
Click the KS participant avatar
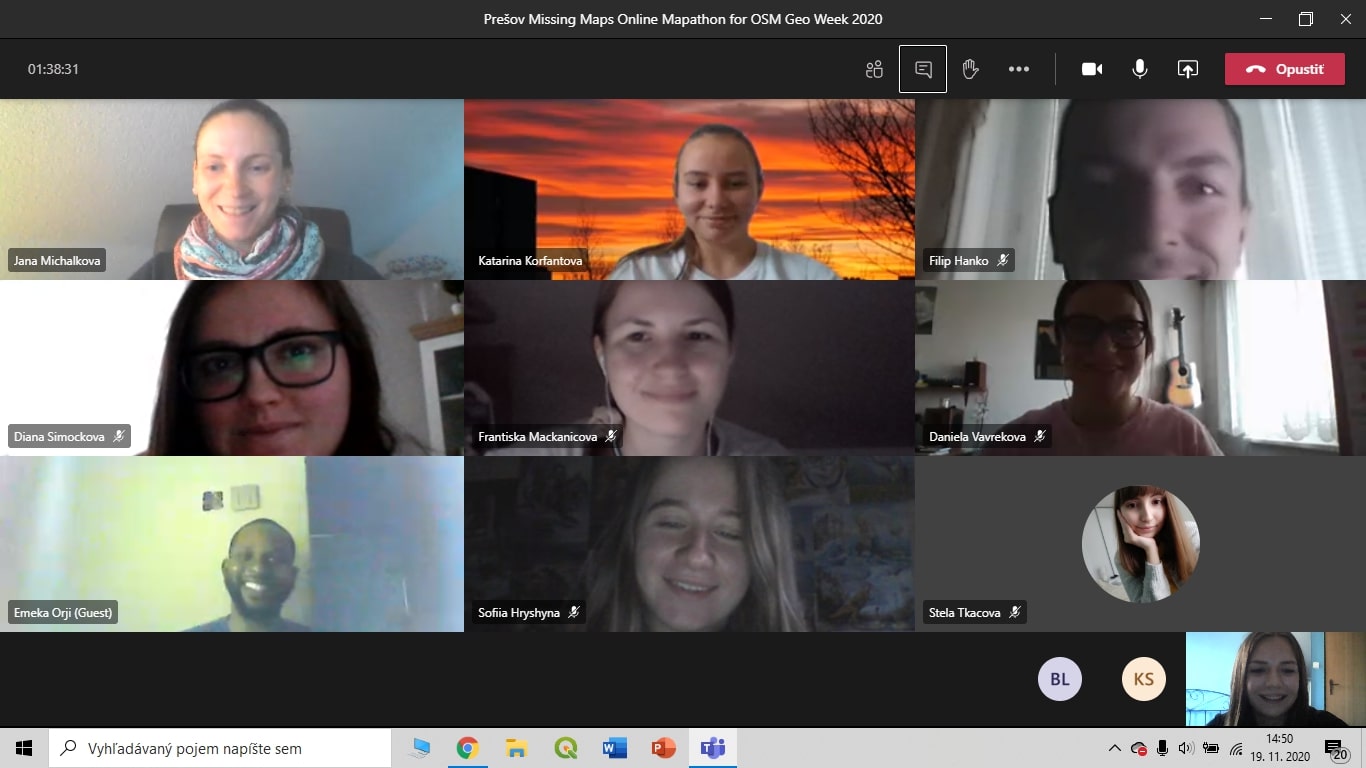point(1144,679)
